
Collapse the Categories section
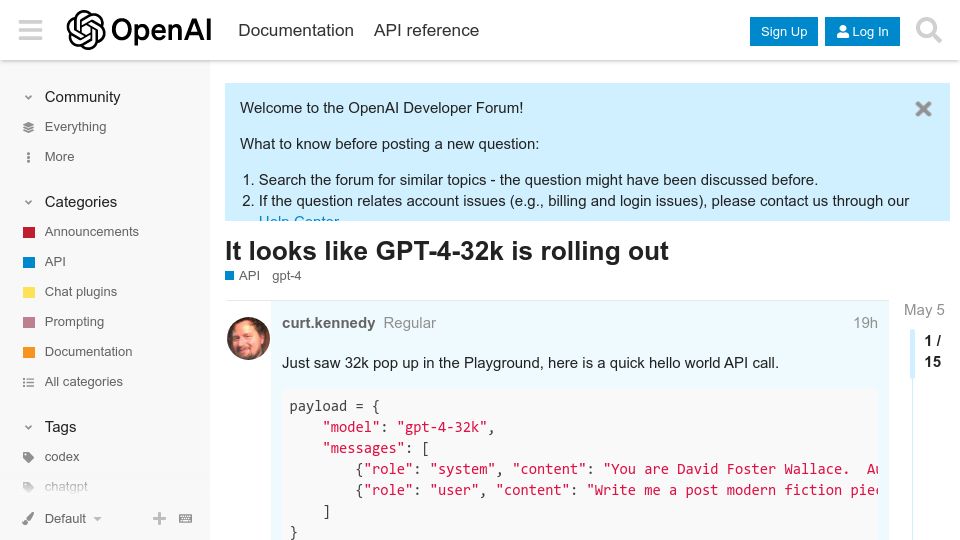(28, 202)
